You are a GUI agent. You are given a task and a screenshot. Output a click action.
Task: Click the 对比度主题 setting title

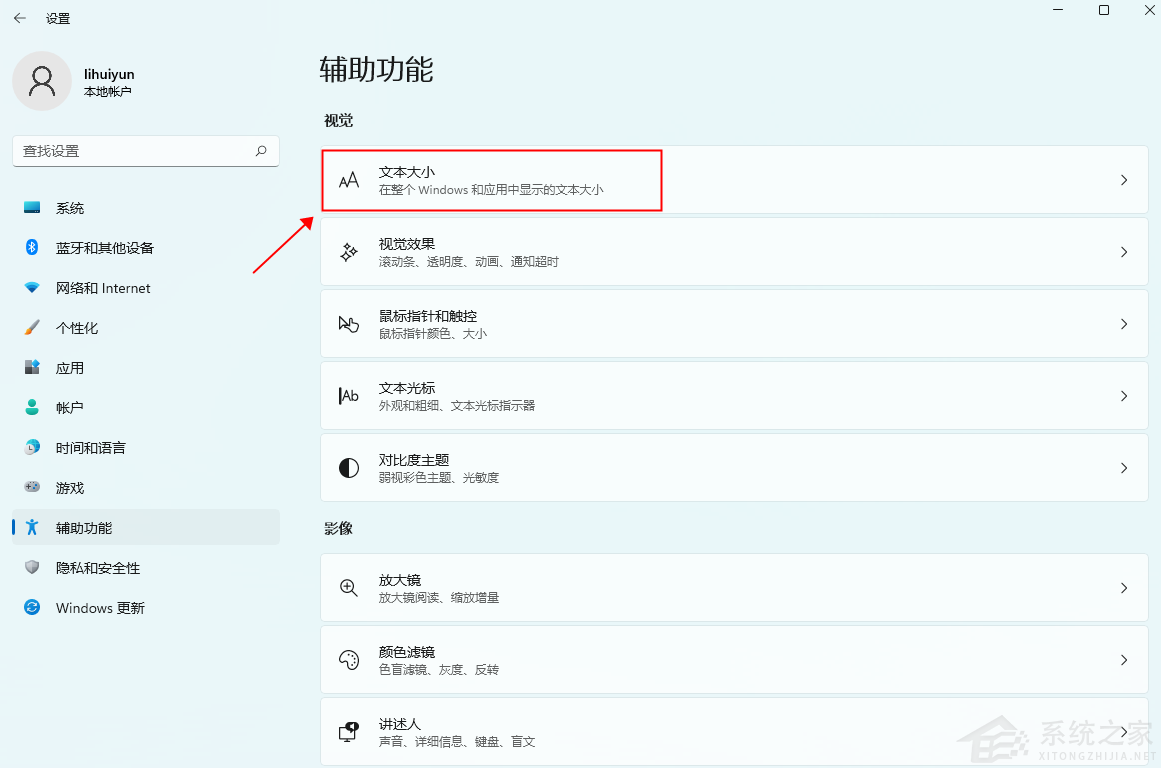[414, 460]
